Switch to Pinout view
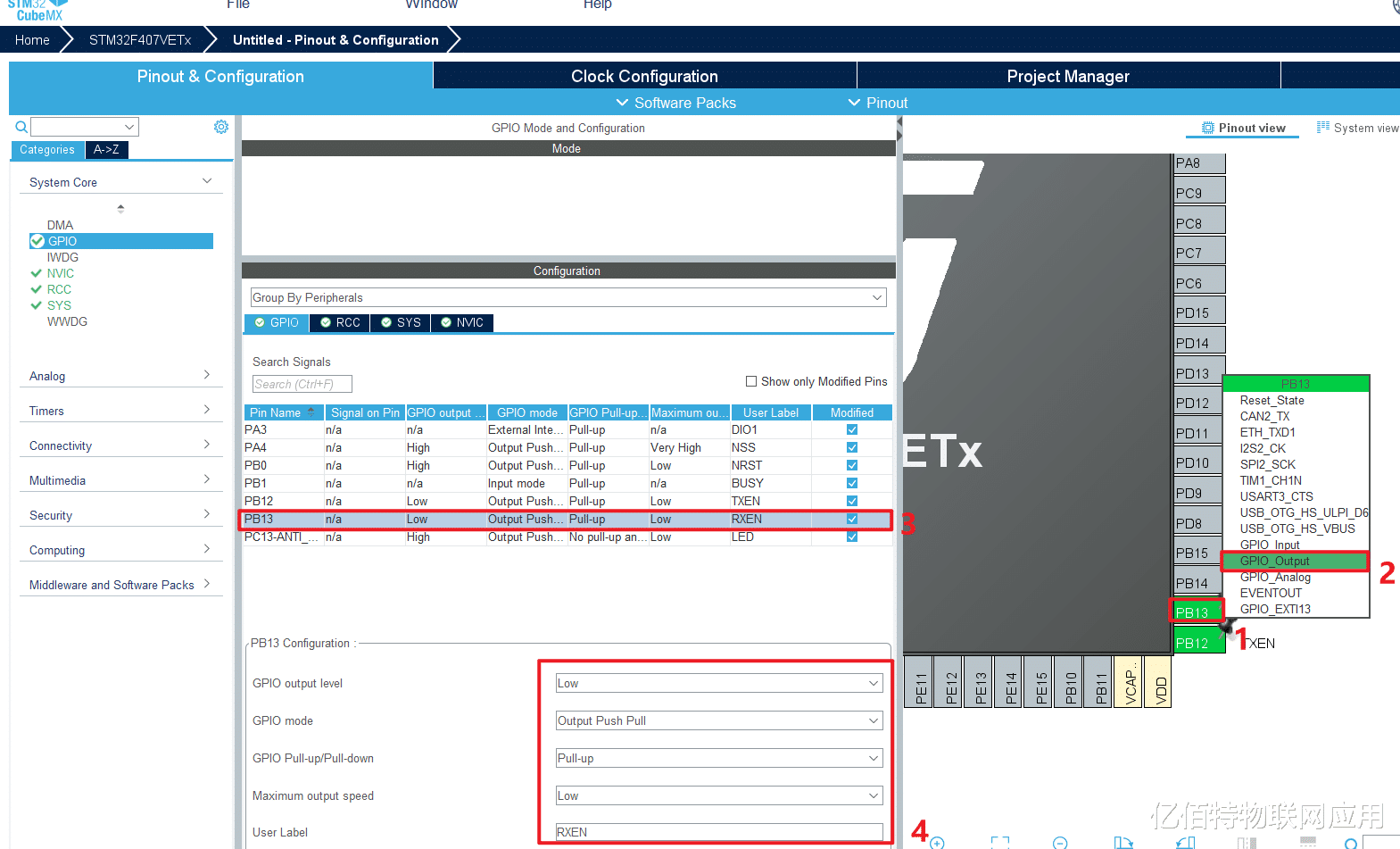This screenshot has width=1400, height=849. (1243, 128)
